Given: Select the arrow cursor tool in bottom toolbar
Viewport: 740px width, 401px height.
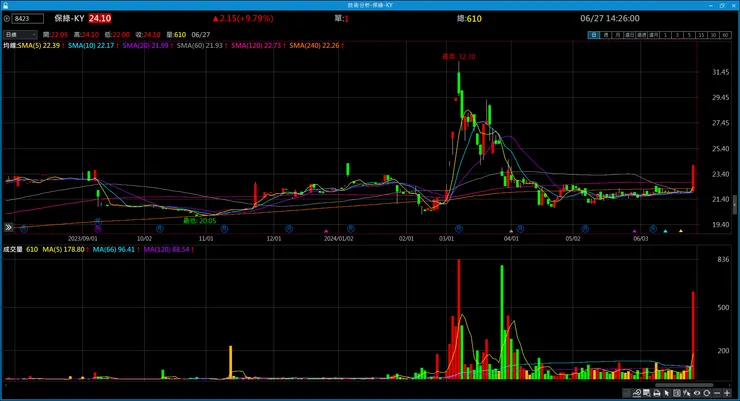Looking at the screenshot, I should coord(667,393).
